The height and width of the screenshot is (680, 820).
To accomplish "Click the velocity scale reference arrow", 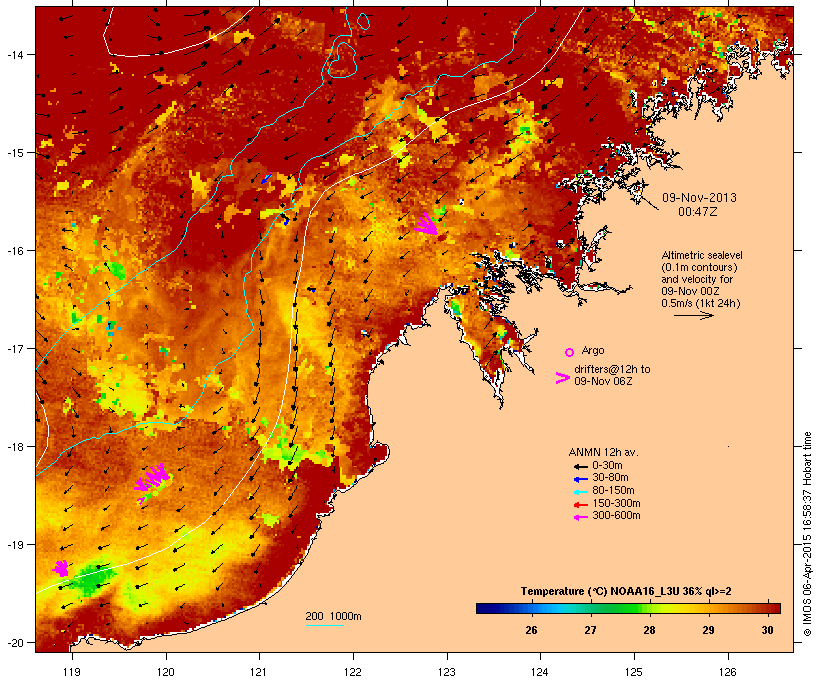I will coord(693,315).
